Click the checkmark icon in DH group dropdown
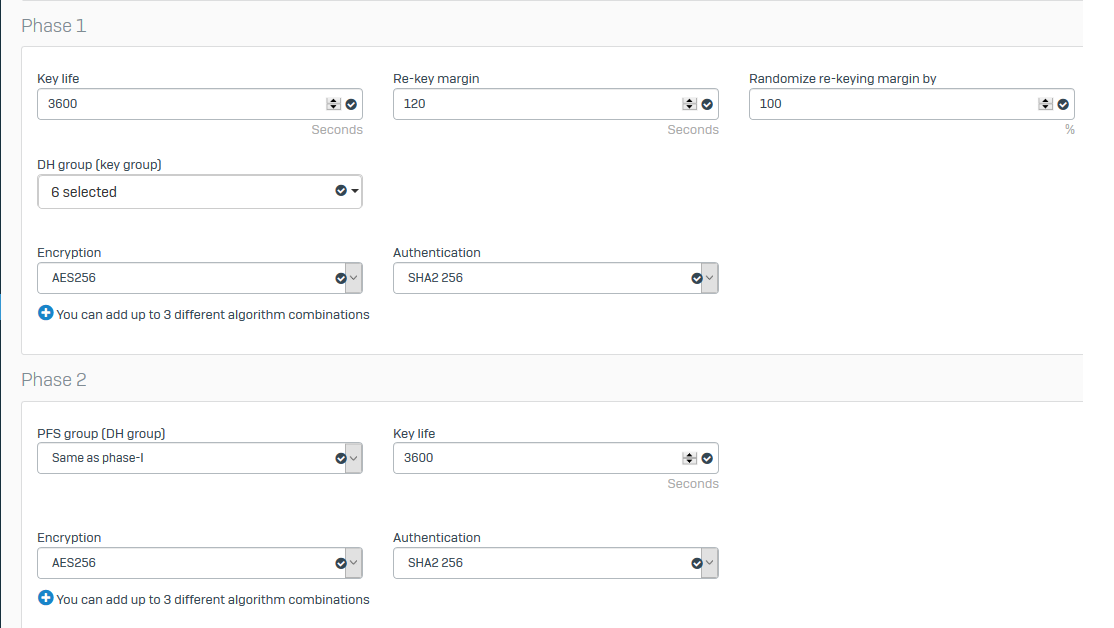Viewport: 1114px width, 628px height. pyautogui.click(x=341, y=190)
